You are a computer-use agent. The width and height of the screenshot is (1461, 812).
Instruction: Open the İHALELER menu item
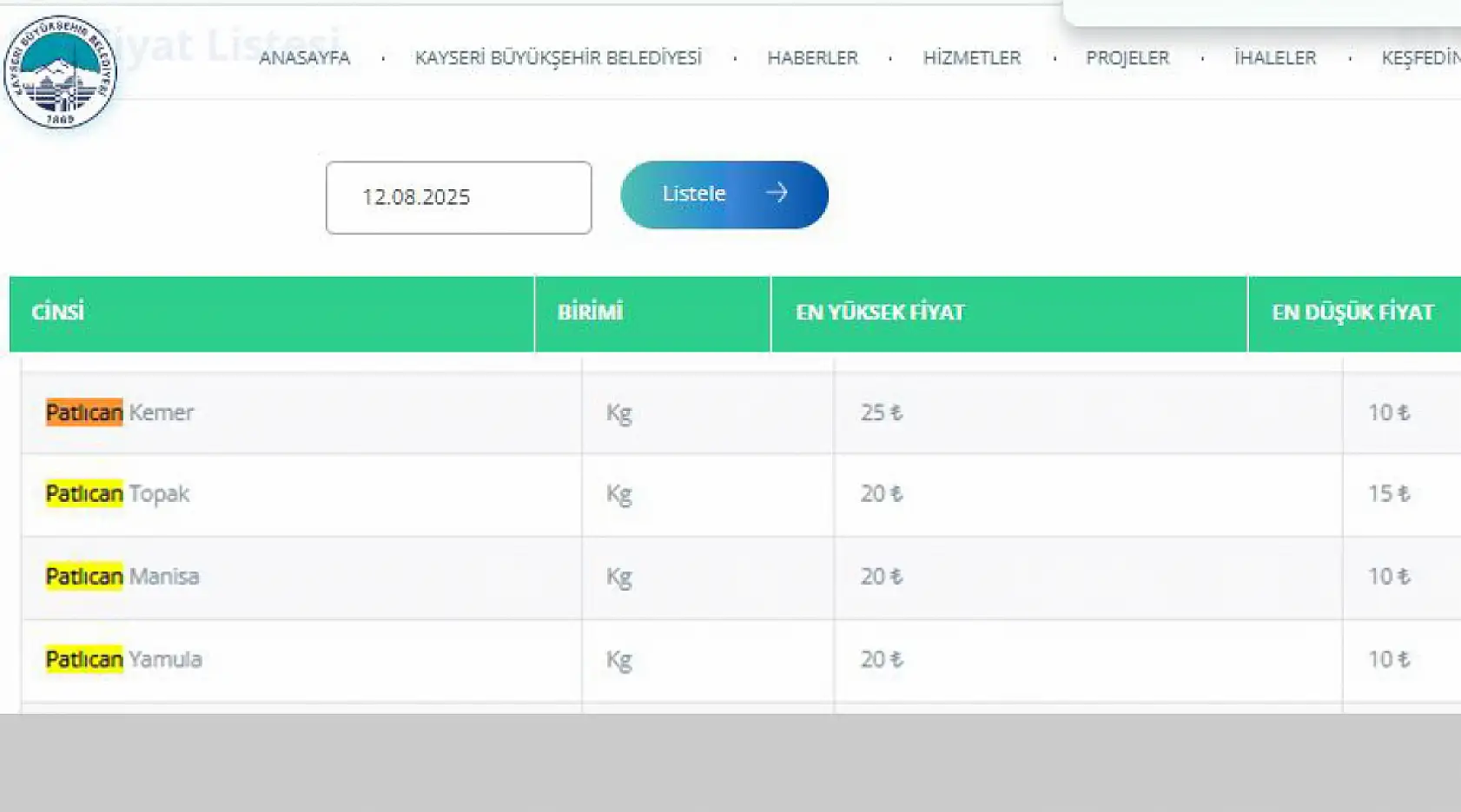tap(1273, 57)
